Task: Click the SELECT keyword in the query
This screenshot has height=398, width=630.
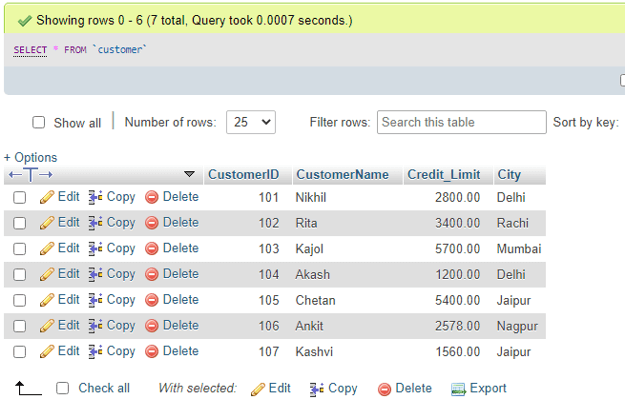Action: (30, 50)
